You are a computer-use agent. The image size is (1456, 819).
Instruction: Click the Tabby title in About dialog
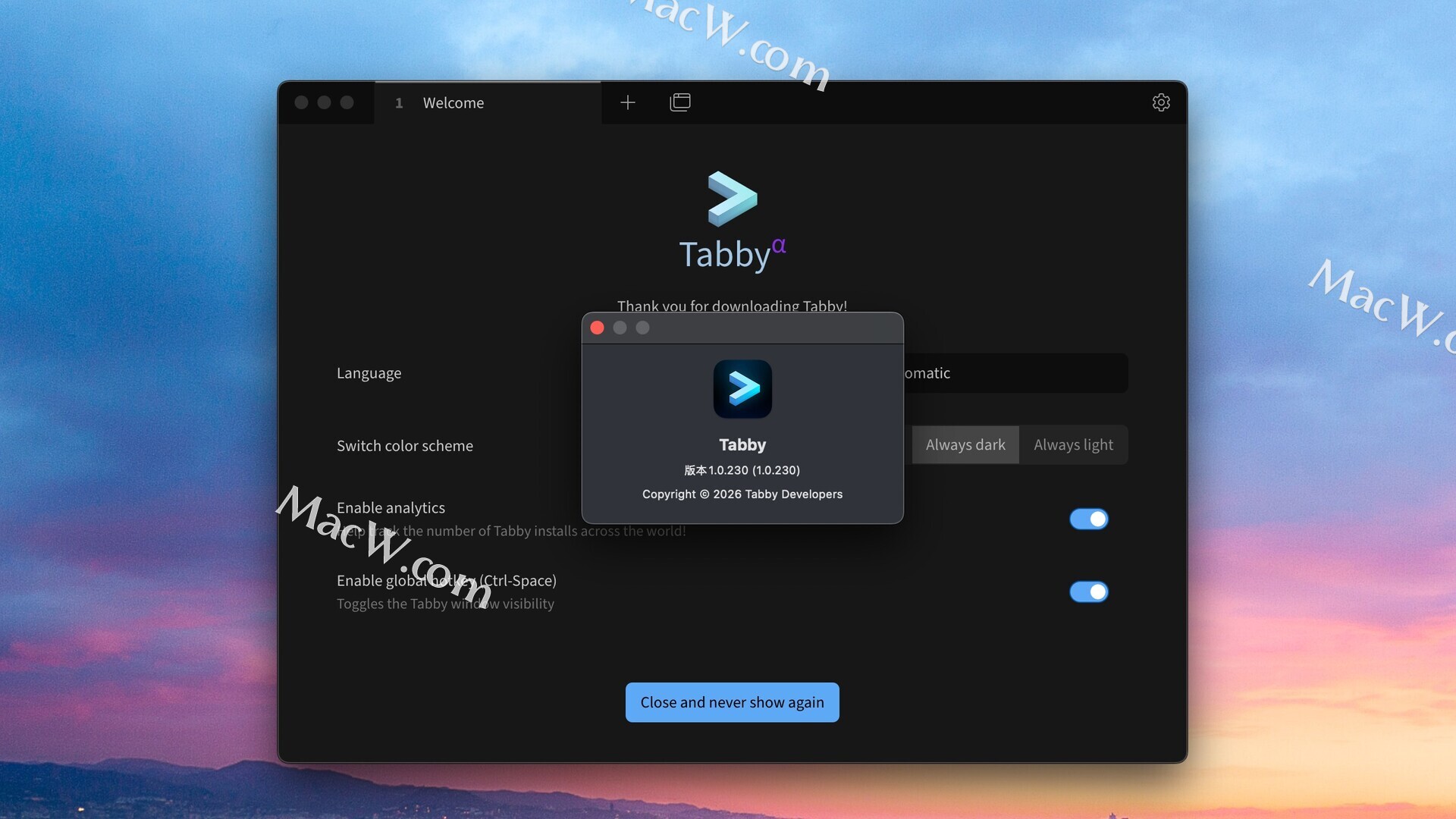pos(742,445)
